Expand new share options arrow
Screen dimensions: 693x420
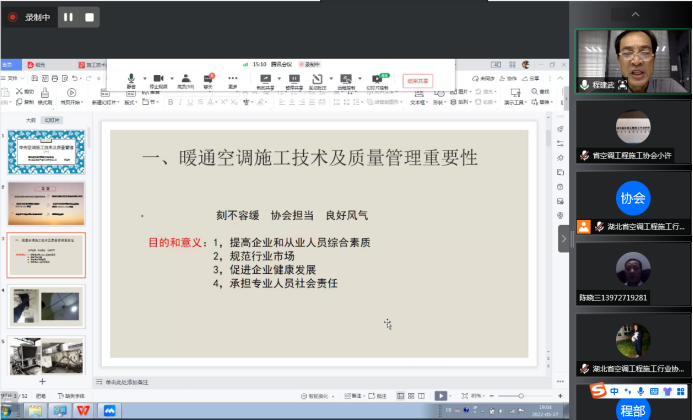click(x=279, y=79)
